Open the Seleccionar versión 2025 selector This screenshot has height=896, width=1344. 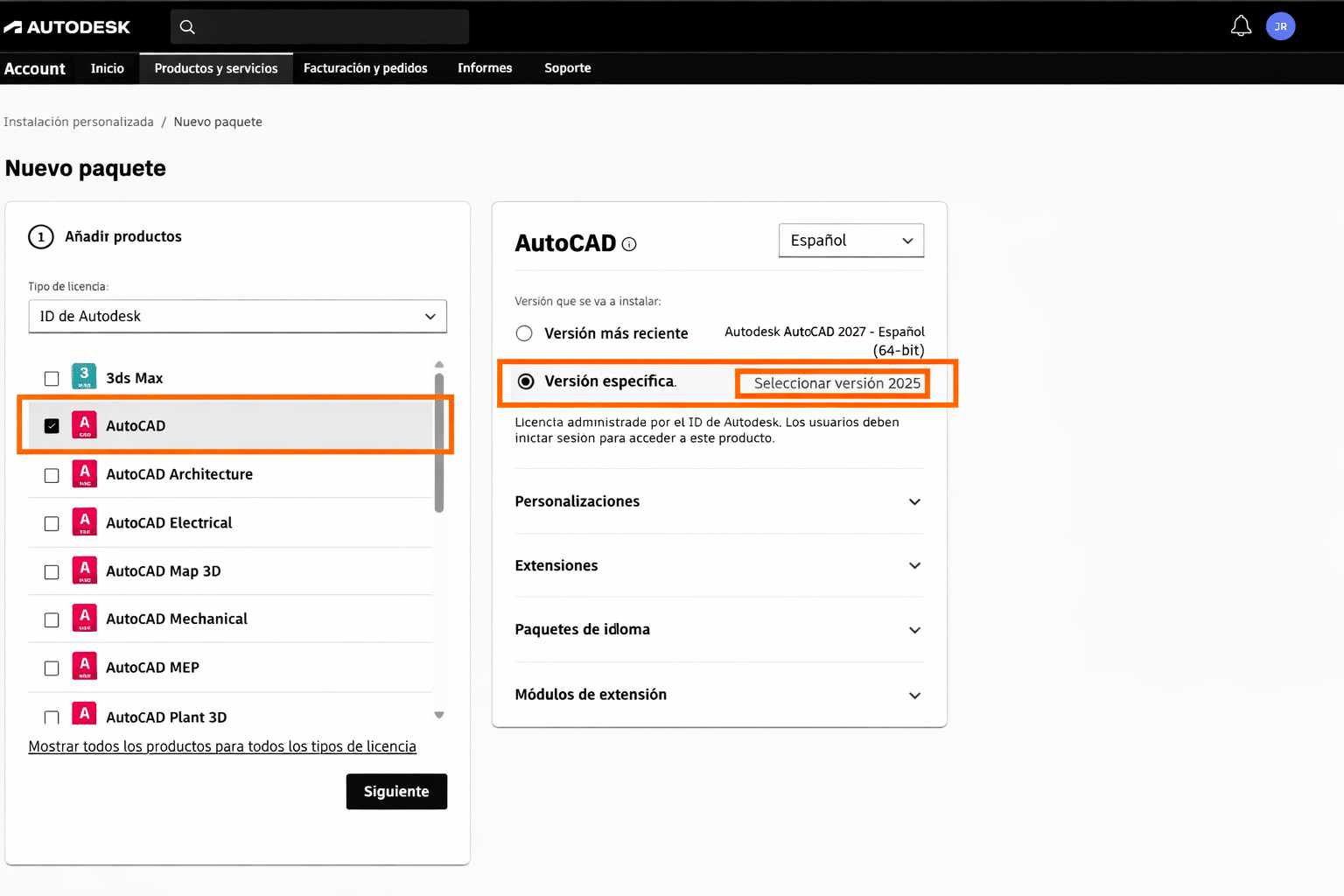(831, 382)
